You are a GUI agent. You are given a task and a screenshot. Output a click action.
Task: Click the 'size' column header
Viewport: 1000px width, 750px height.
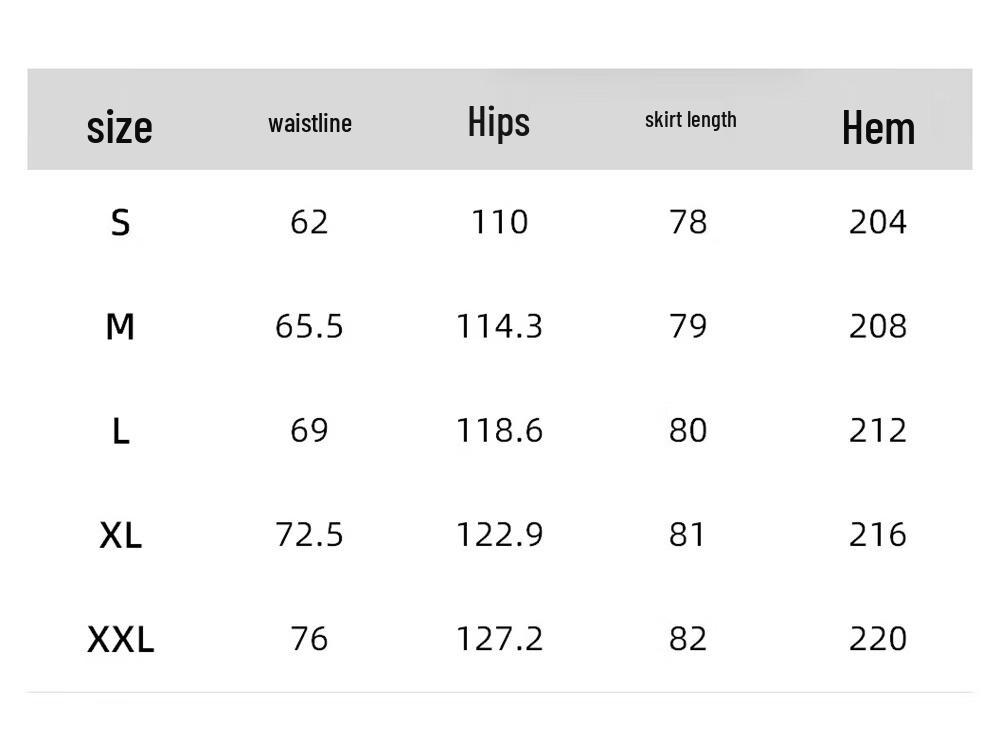click(120, 127)
